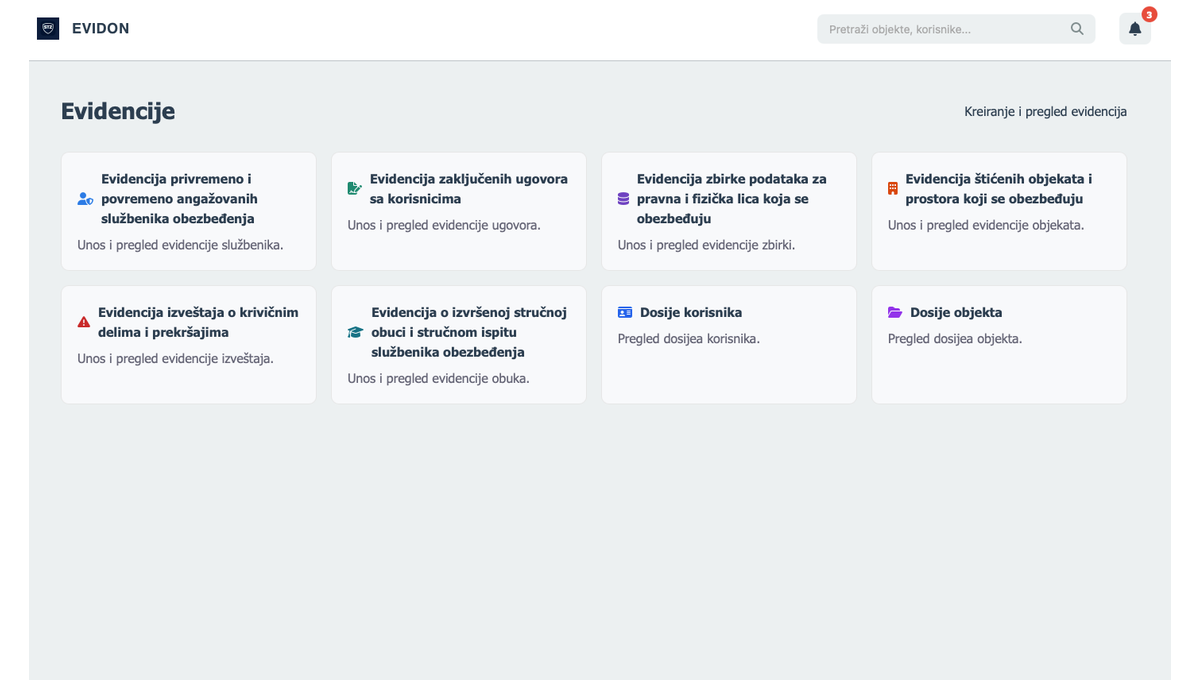Click the purple open folder icon
1200x680 pixels.
(895, 312)
